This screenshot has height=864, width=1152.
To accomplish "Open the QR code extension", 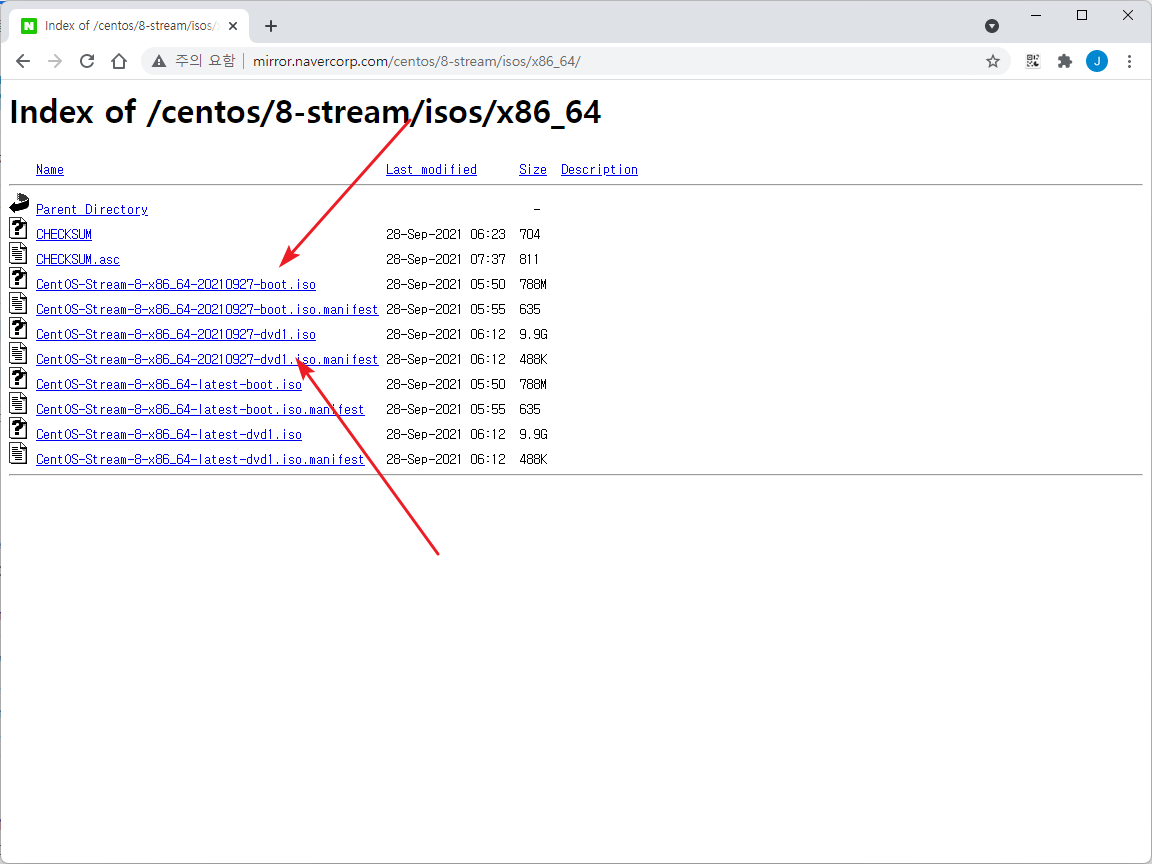I will (x=1033, y=62).
